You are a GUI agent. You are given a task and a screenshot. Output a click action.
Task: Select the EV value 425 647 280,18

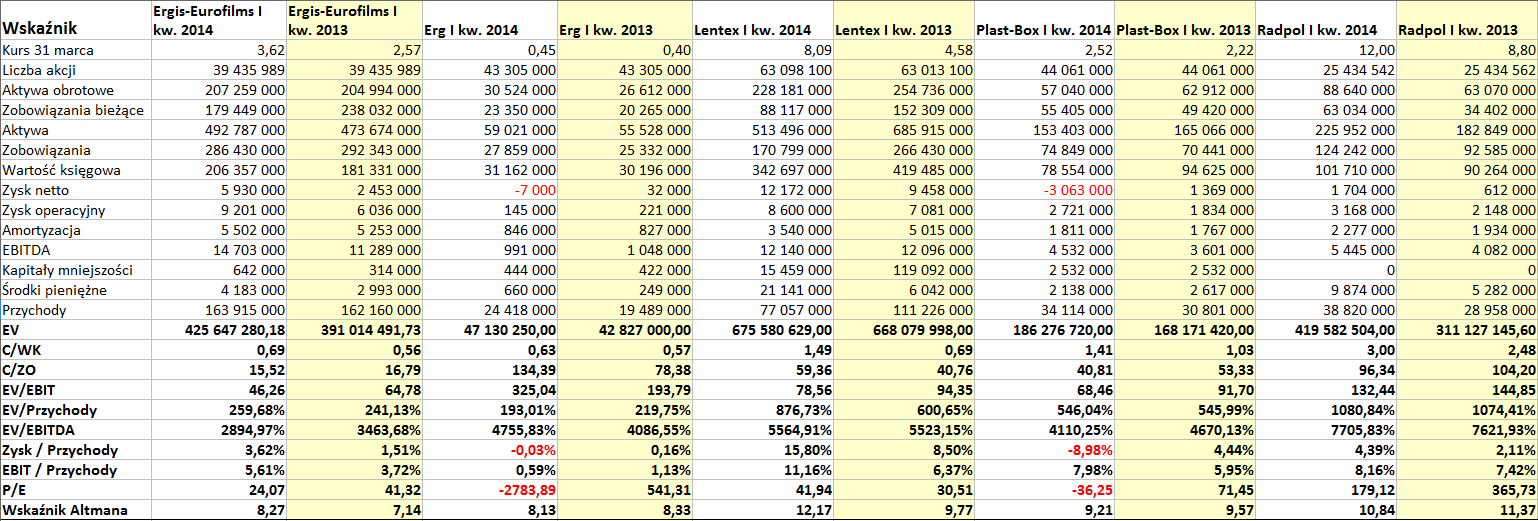[x=217, y=330]
